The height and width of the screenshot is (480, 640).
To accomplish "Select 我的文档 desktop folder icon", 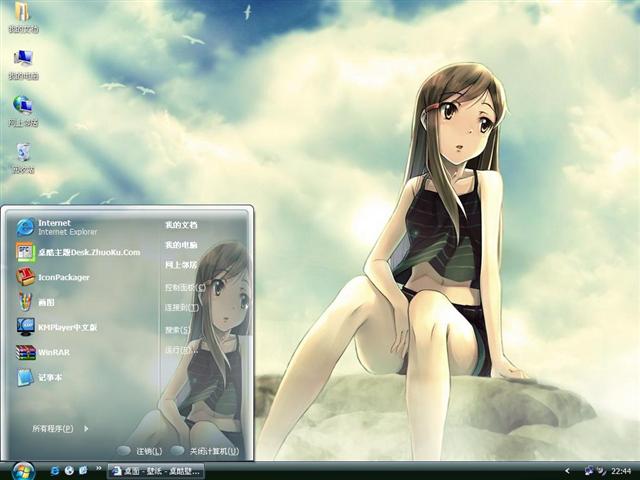I will [22, 16].
